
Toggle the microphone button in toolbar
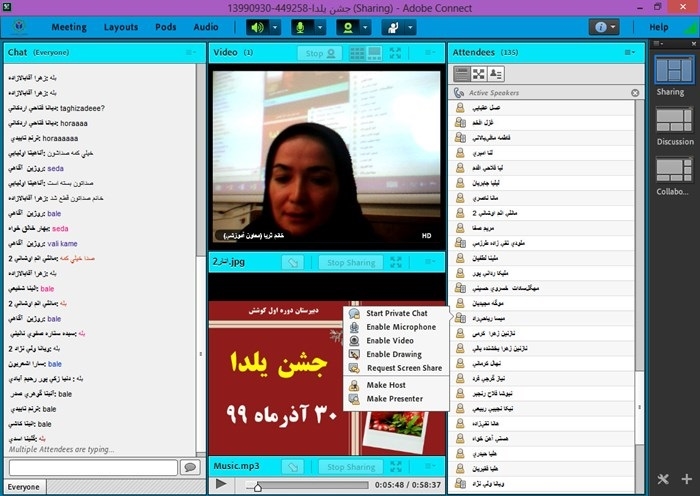[301, 27]
